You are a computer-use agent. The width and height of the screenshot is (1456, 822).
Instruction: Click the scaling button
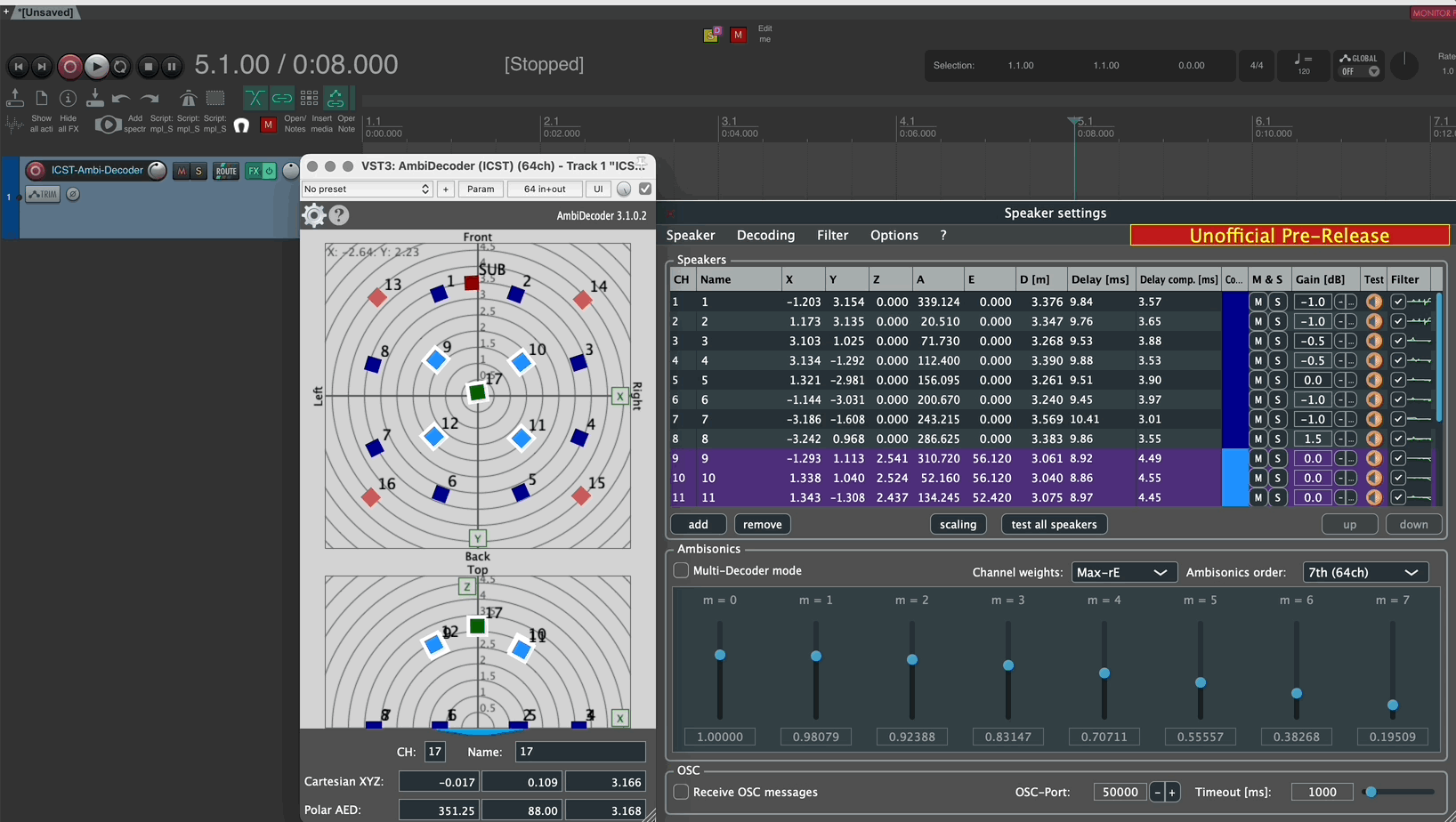tap(958, 525)
